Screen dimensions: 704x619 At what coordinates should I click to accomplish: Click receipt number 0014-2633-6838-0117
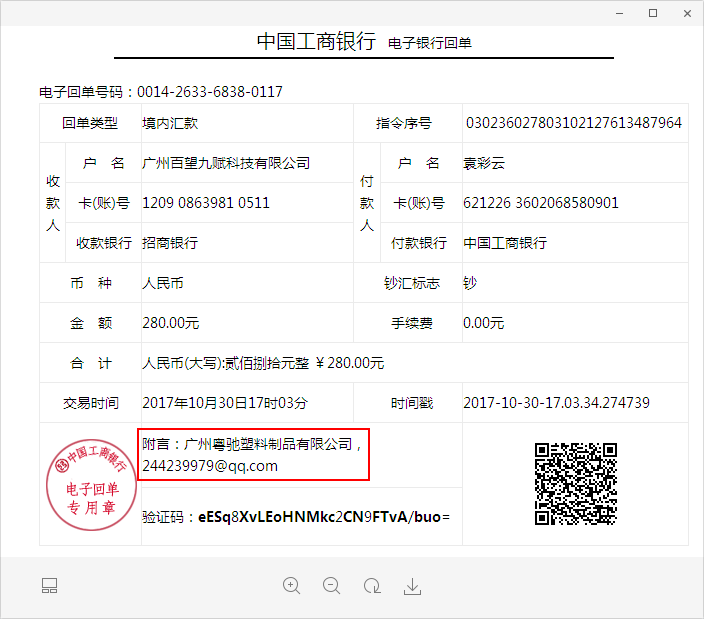point(210,92)
